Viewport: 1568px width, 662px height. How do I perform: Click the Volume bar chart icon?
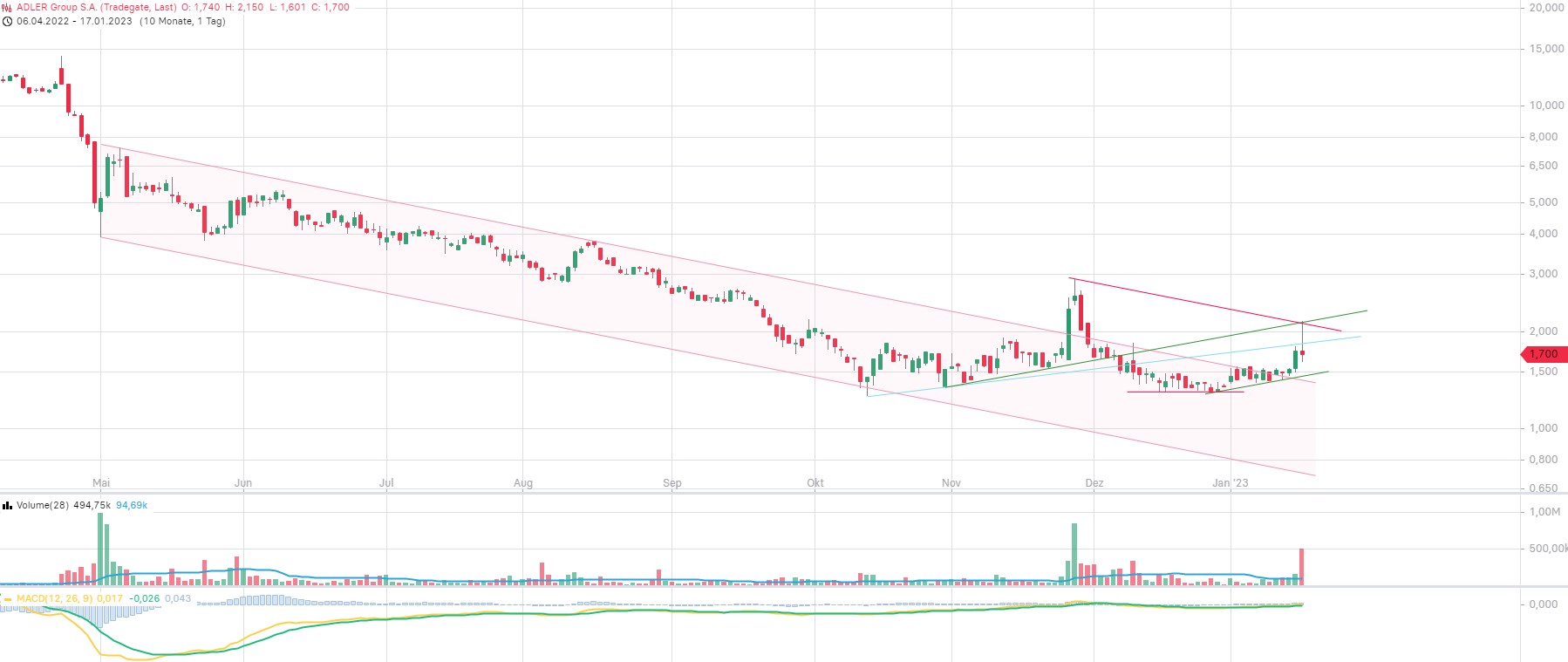click(x=7, y=505)
